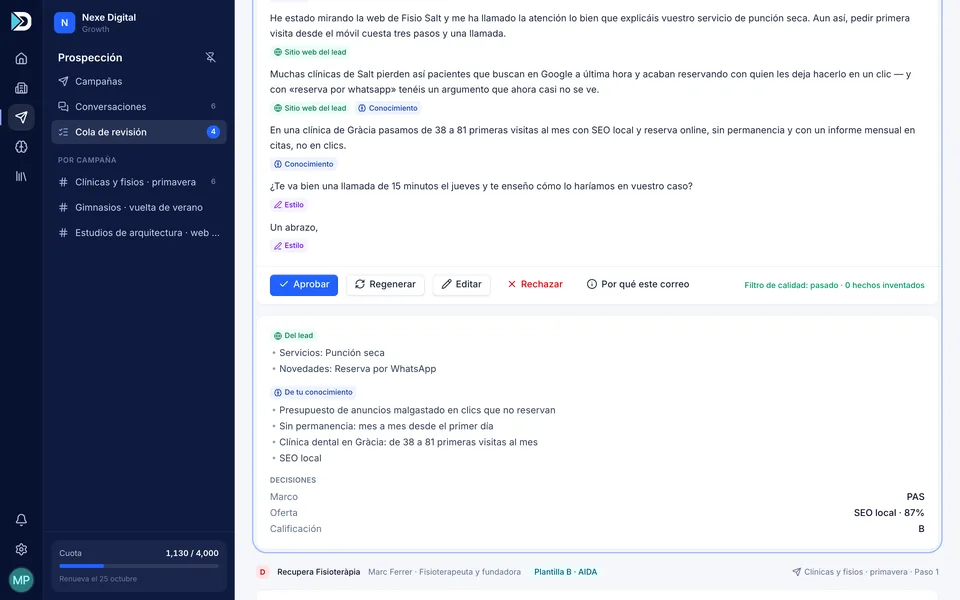This screenshot has width=960, height=600.
Task: Select campaign Clínicas y fisios · primavera
Action: (x=138, y=182)
